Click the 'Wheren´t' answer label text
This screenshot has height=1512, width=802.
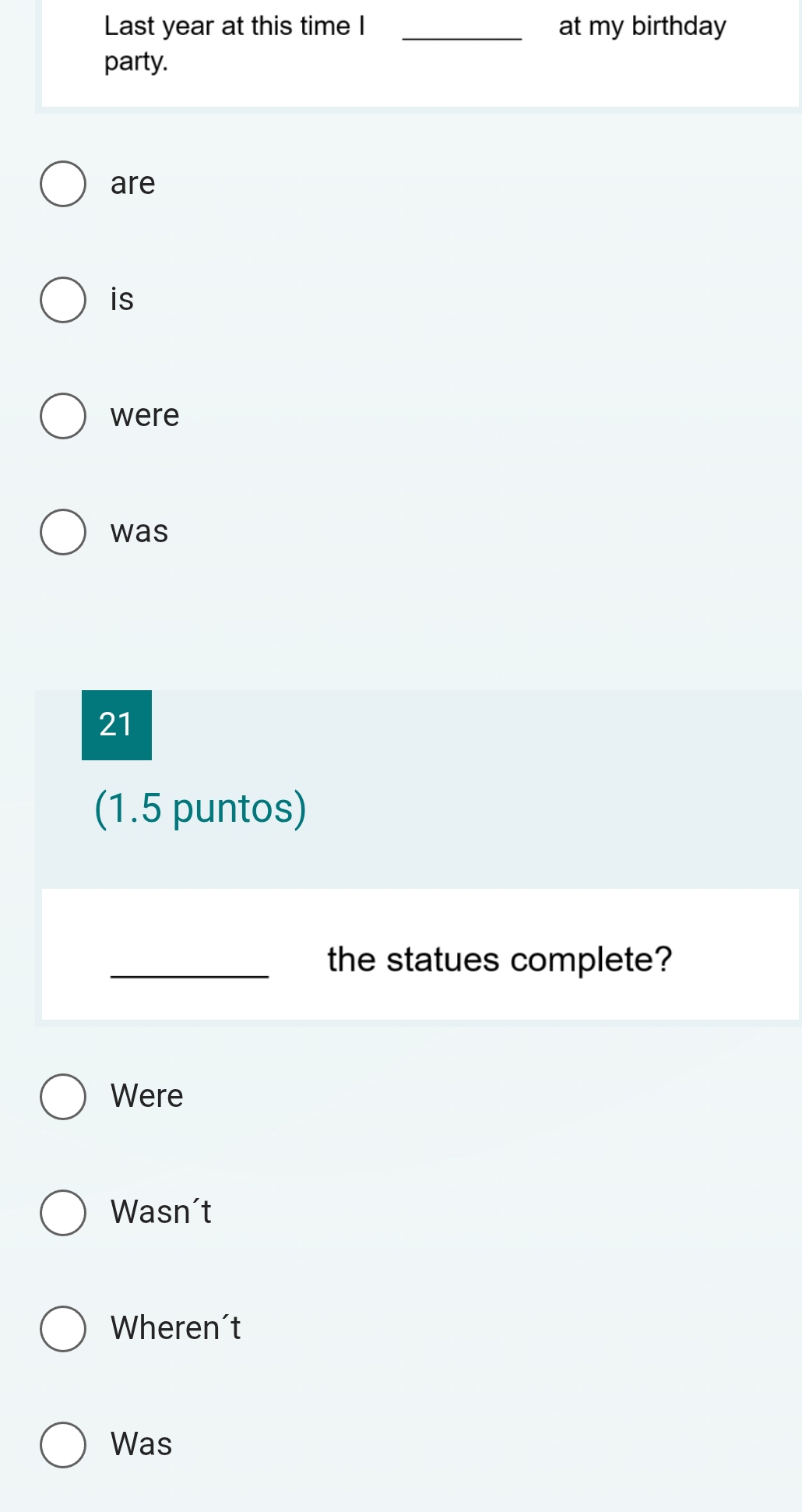point(176,1328)
